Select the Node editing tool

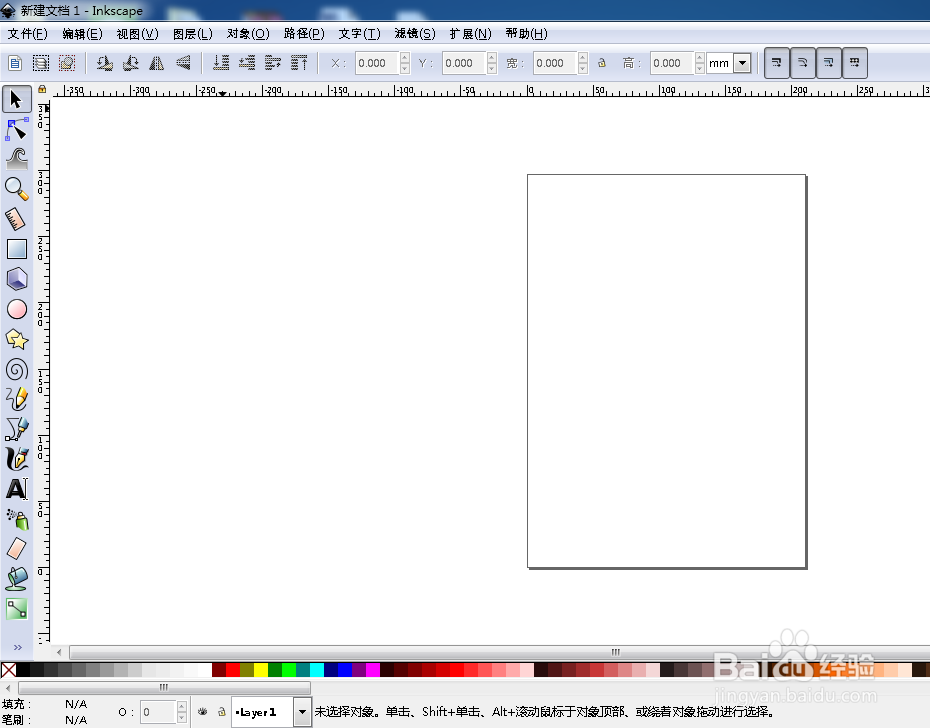tap(17, 129)
